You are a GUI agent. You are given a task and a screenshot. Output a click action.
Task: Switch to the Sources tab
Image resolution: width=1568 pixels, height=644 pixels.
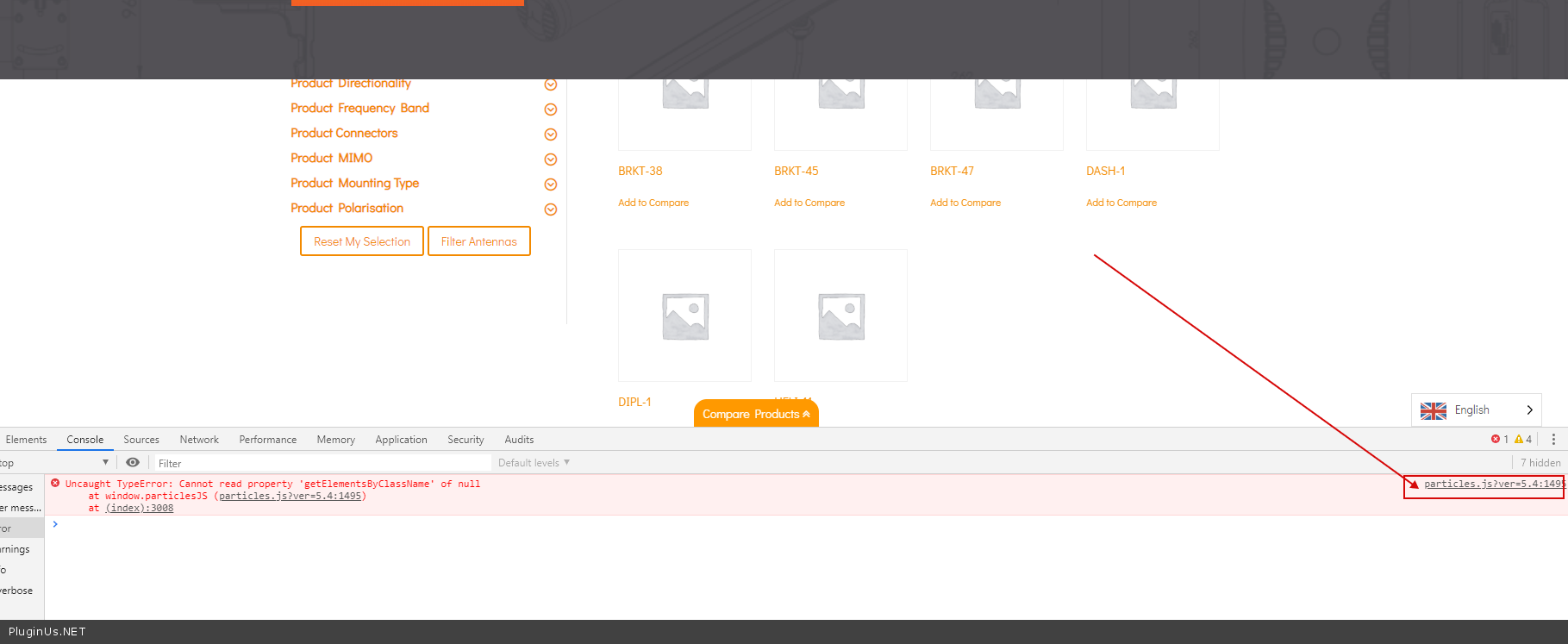click(x=141, y=440)
